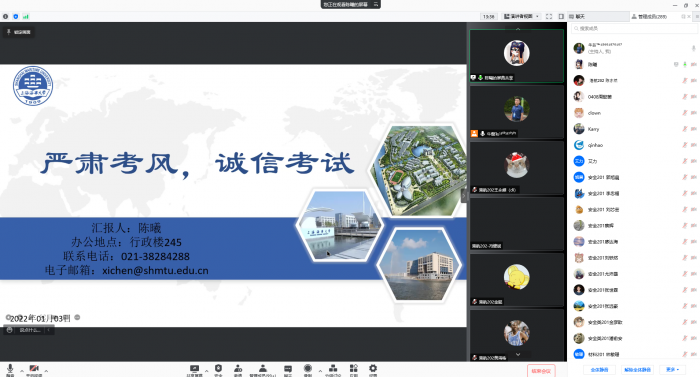
Task: Open the speaker view layout dropdown
Action: tap(521, 17)
